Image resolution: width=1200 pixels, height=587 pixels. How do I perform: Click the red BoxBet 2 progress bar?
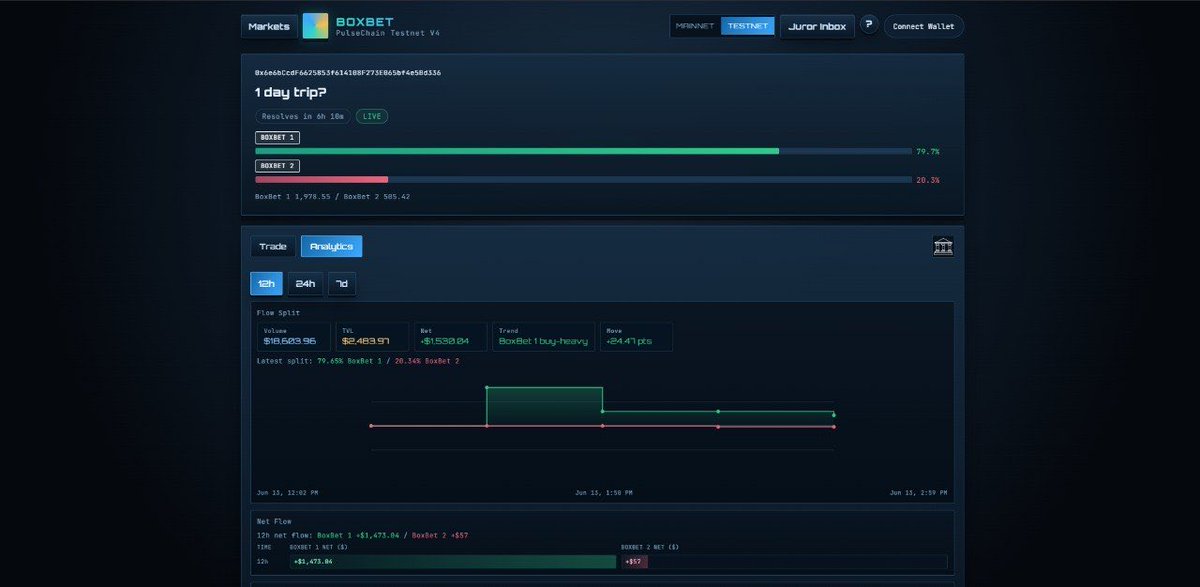(x=322, y=179)
